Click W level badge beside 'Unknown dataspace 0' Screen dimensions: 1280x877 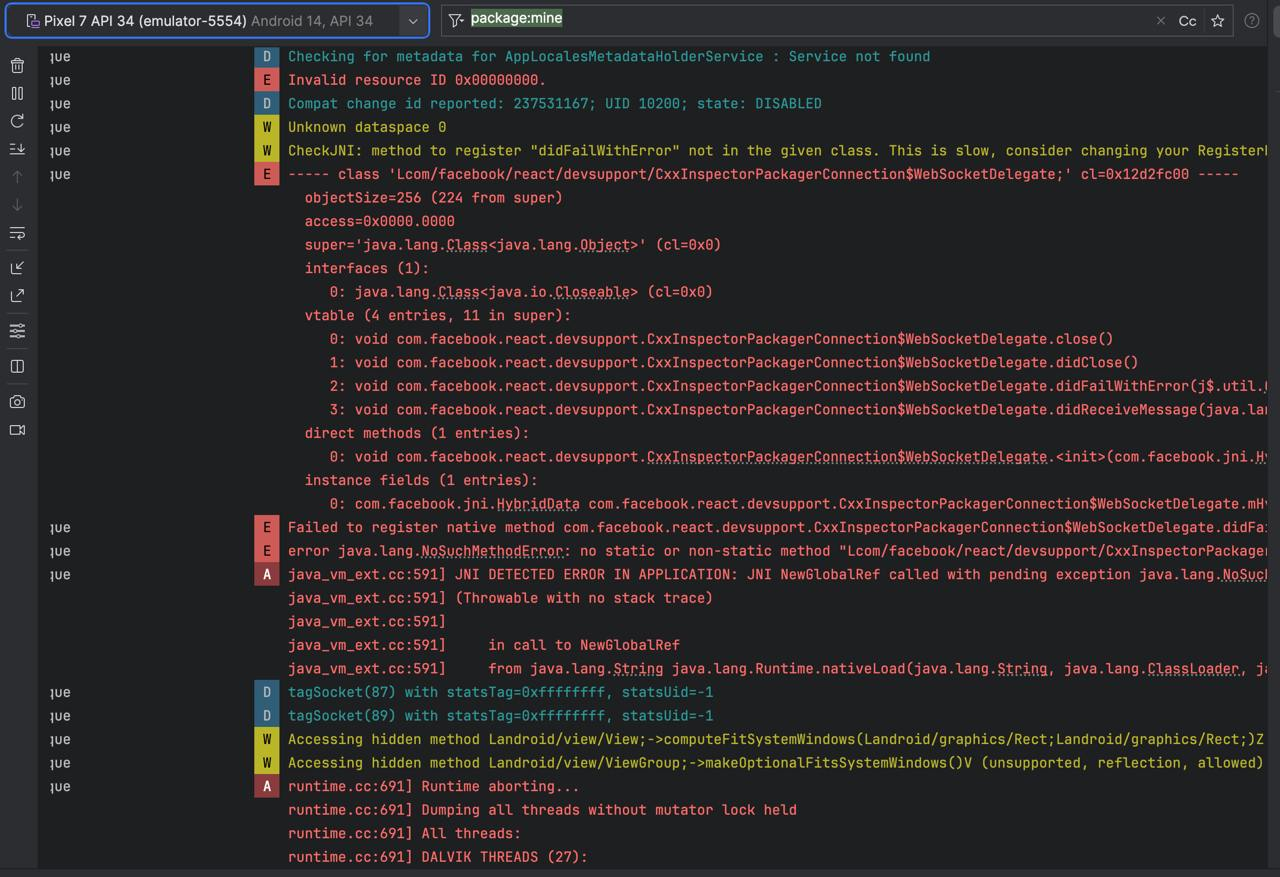pos(266,127)
